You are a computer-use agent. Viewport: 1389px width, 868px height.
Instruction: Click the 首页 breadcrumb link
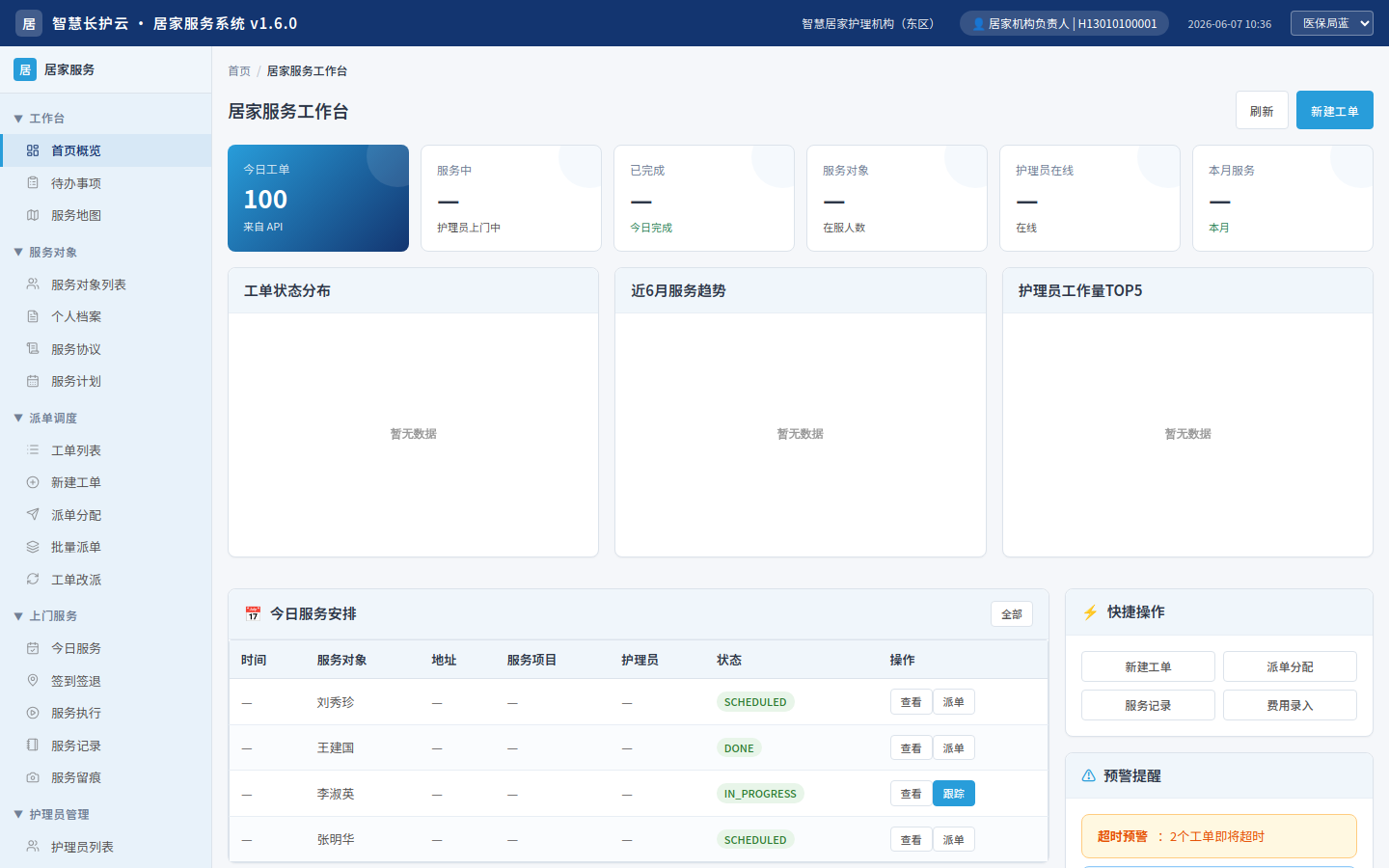pyautogui.click(x=239, y=71)
